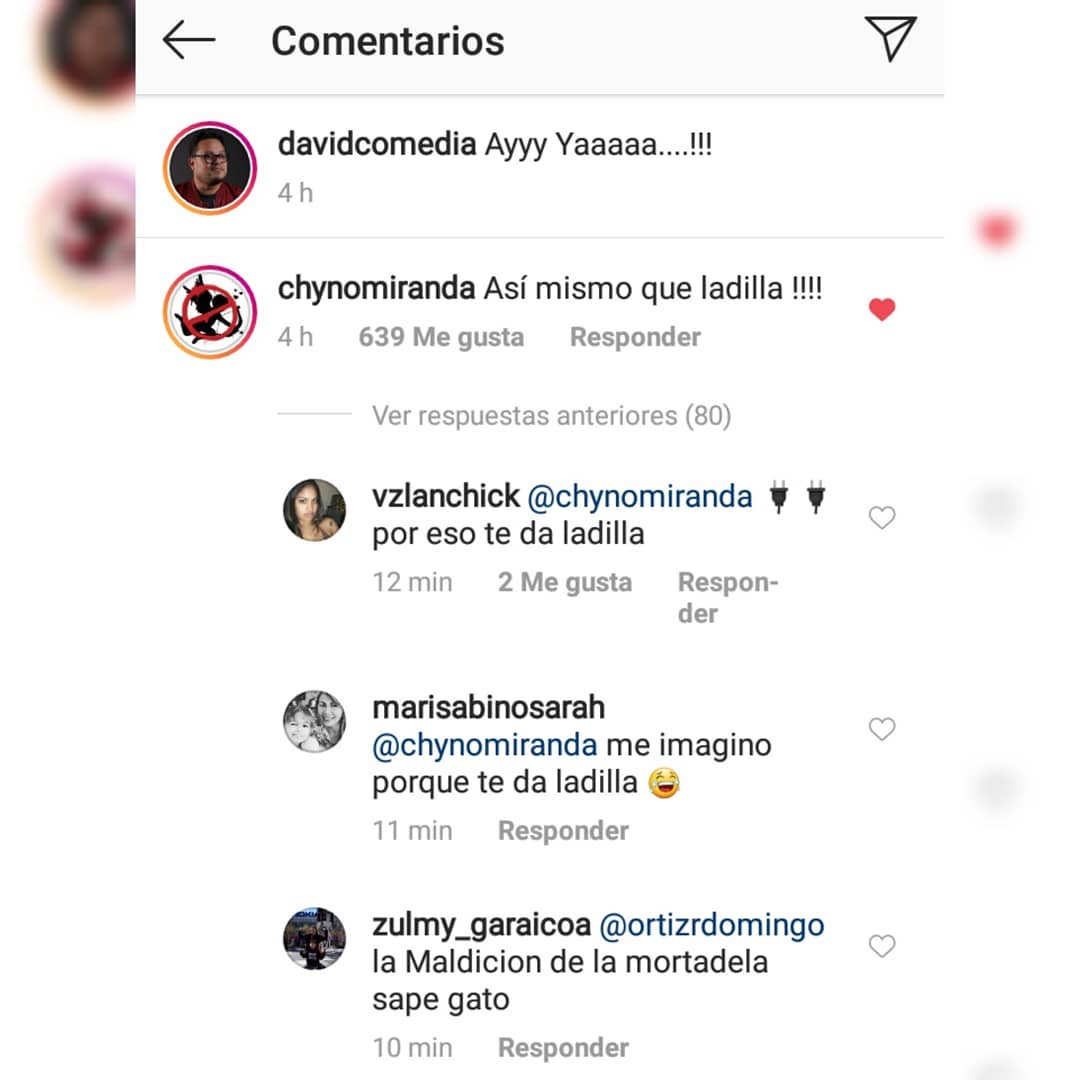
Task: Unlike chynomiranda's comment with red heart
Action: tap(882, 309)
